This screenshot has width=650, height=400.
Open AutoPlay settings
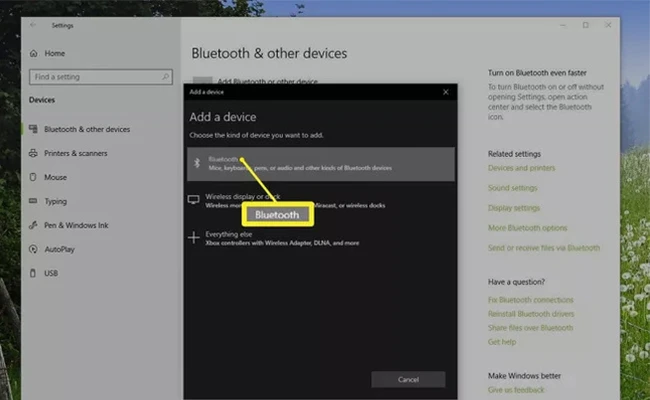pos(59,250)
